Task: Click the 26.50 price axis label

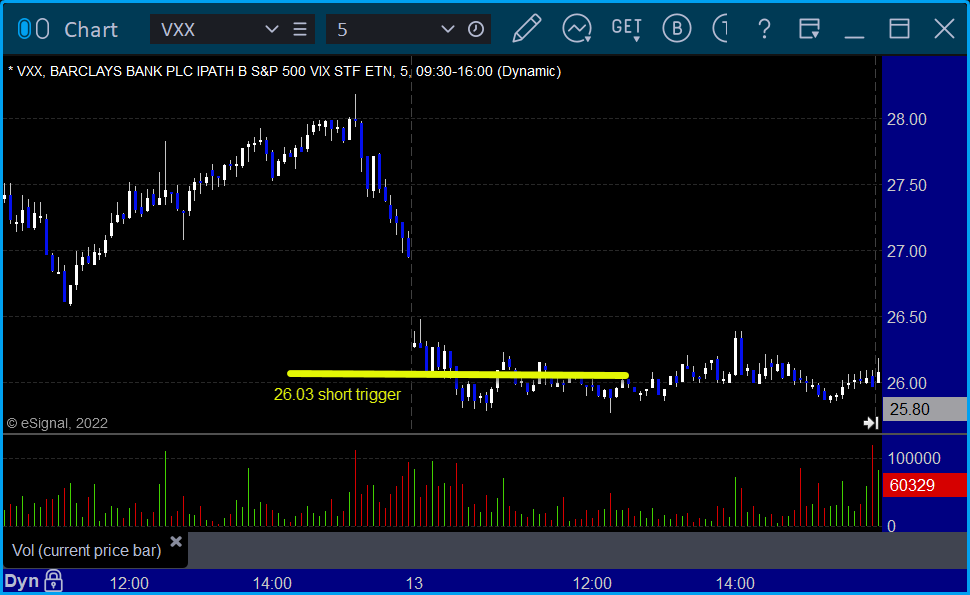Action: coord(907,317)
